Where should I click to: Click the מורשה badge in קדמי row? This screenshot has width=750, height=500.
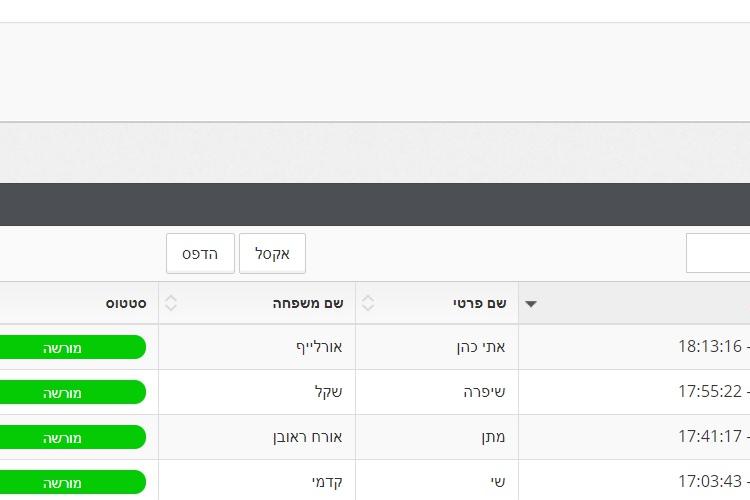[72, 482]
